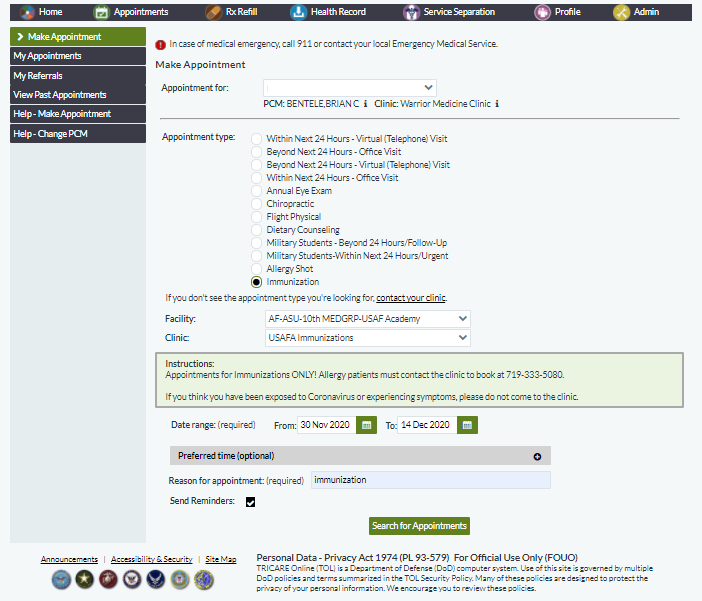Image resolution: width=702 pixels, height=601 pixels.
Task: Click the Service Separation icon
Action: point(411,12)
